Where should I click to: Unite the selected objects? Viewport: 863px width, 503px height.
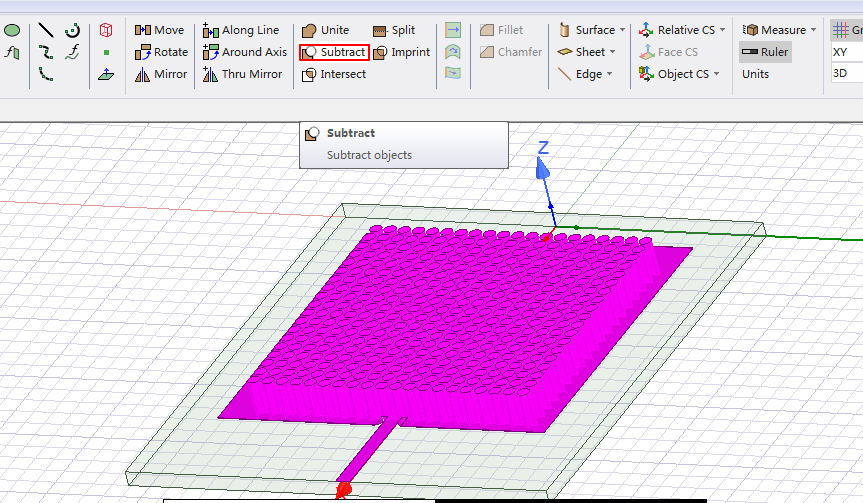[325, 30]
